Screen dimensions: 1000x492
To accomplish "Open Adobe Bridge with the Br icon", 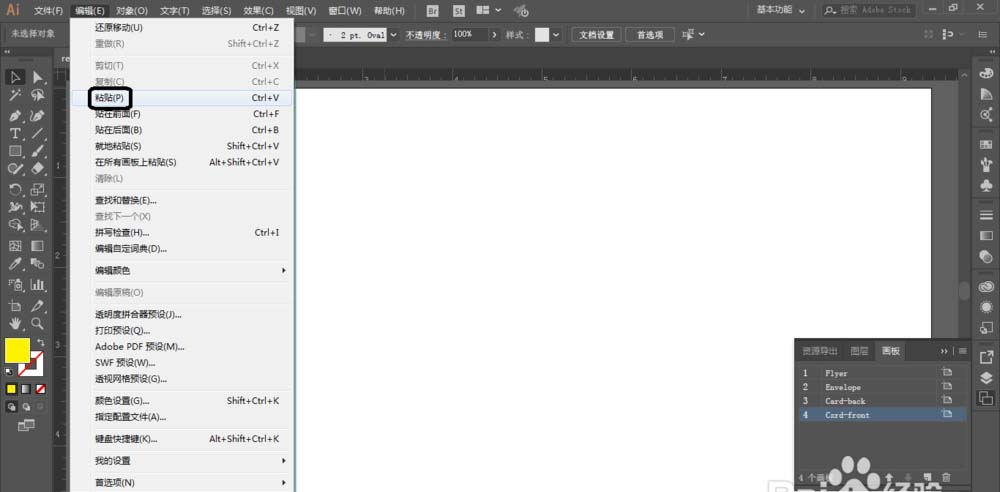I will click(432, 11).
